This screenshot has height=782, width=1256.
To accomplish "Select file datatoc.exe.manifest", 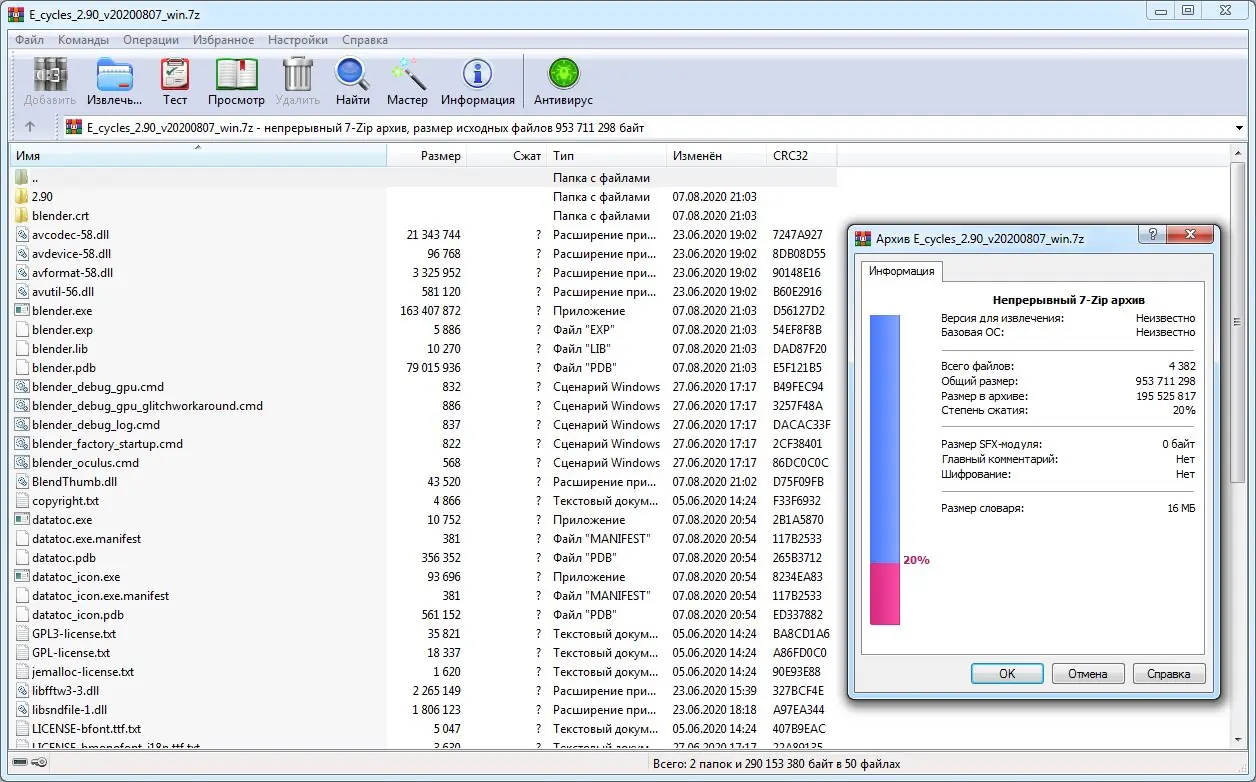I will coord(86,539).
